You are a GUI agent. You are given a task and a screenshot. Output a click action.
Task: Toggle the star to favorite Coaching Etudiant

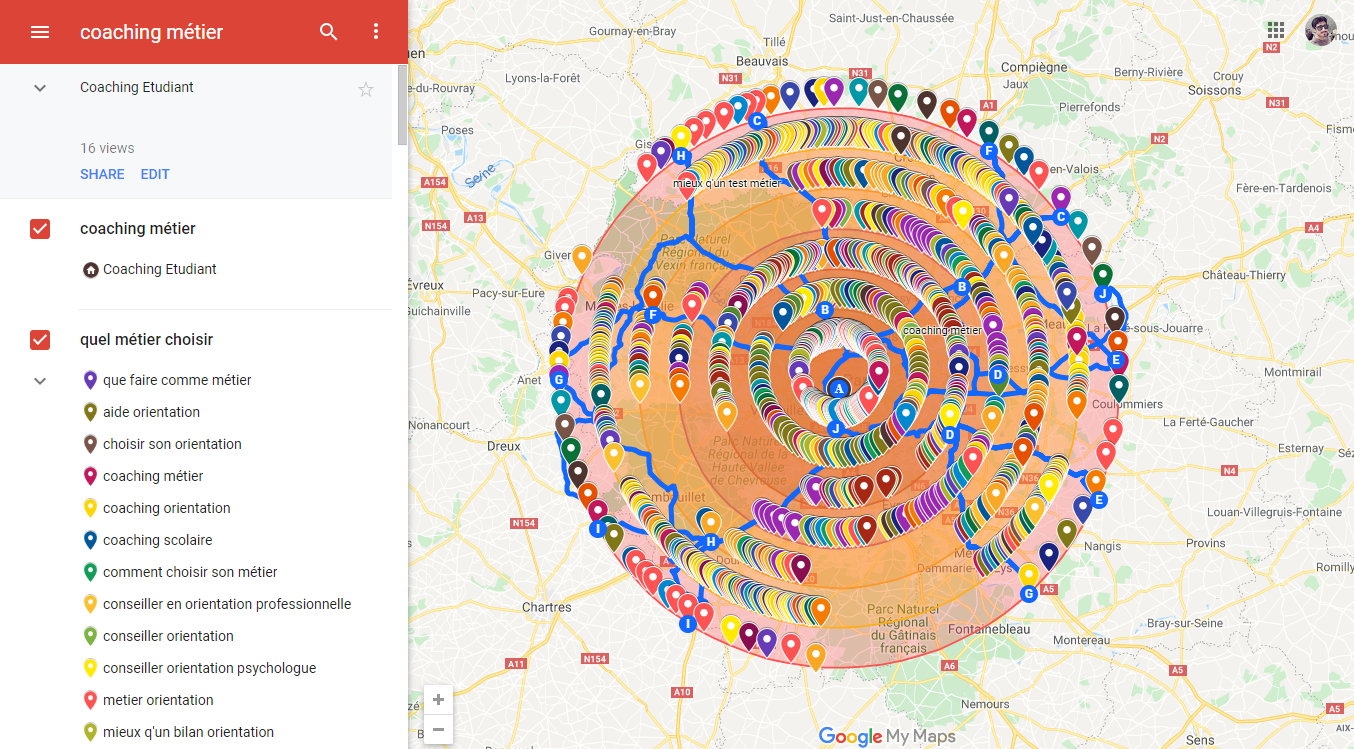click(x=366, y=88)
